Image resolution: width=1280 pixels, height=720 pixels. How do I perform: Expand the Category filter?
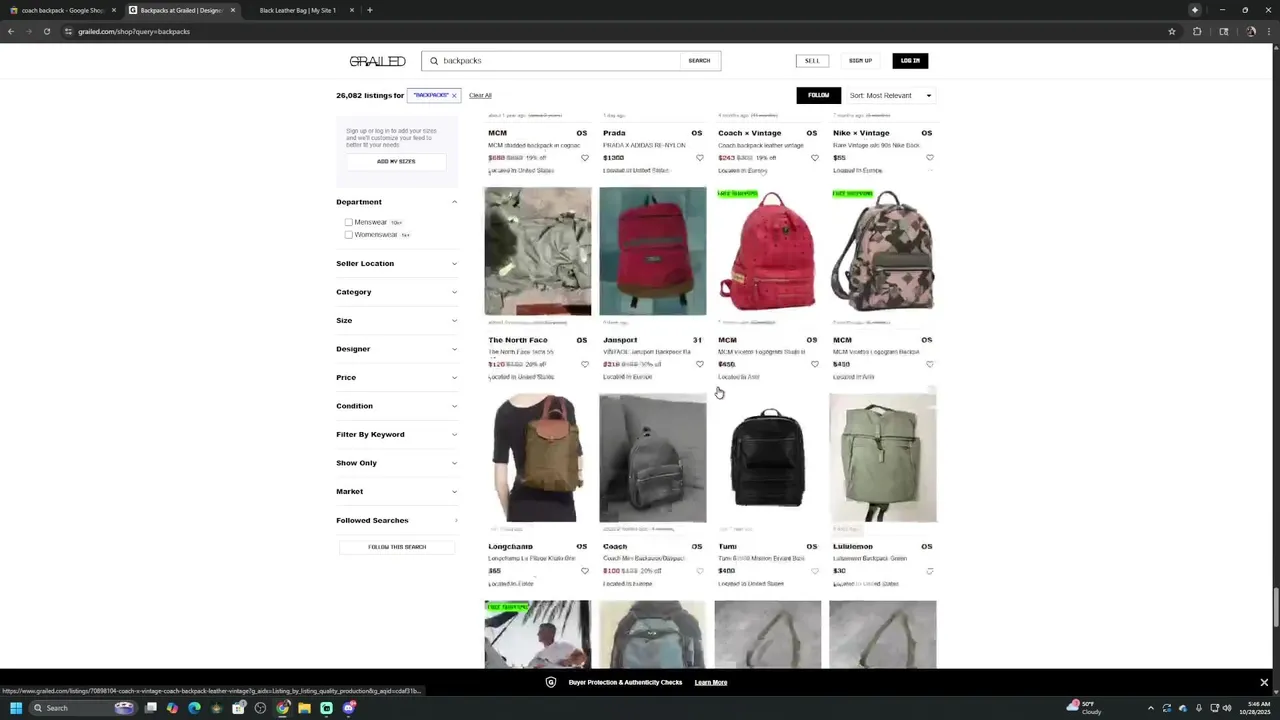[397, 292]
